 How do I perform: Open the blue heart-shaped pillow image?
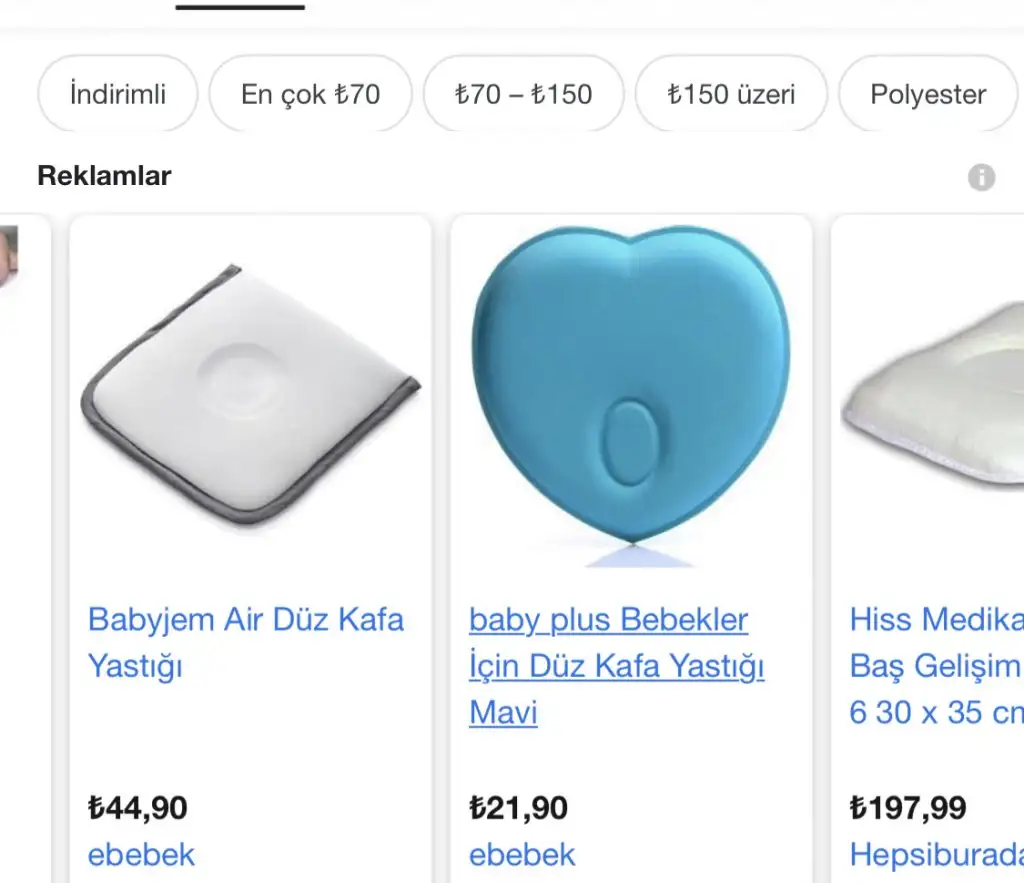[x=630, y=395]
